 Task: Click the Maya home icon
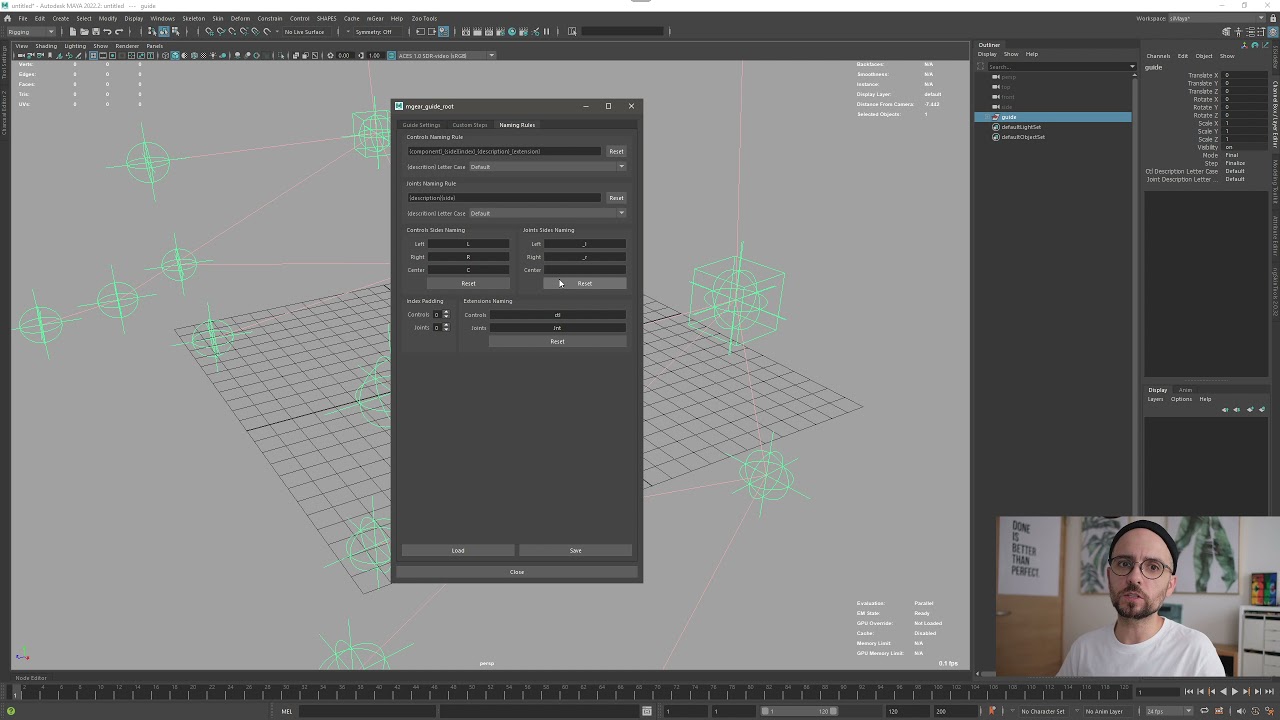[8, 18]
